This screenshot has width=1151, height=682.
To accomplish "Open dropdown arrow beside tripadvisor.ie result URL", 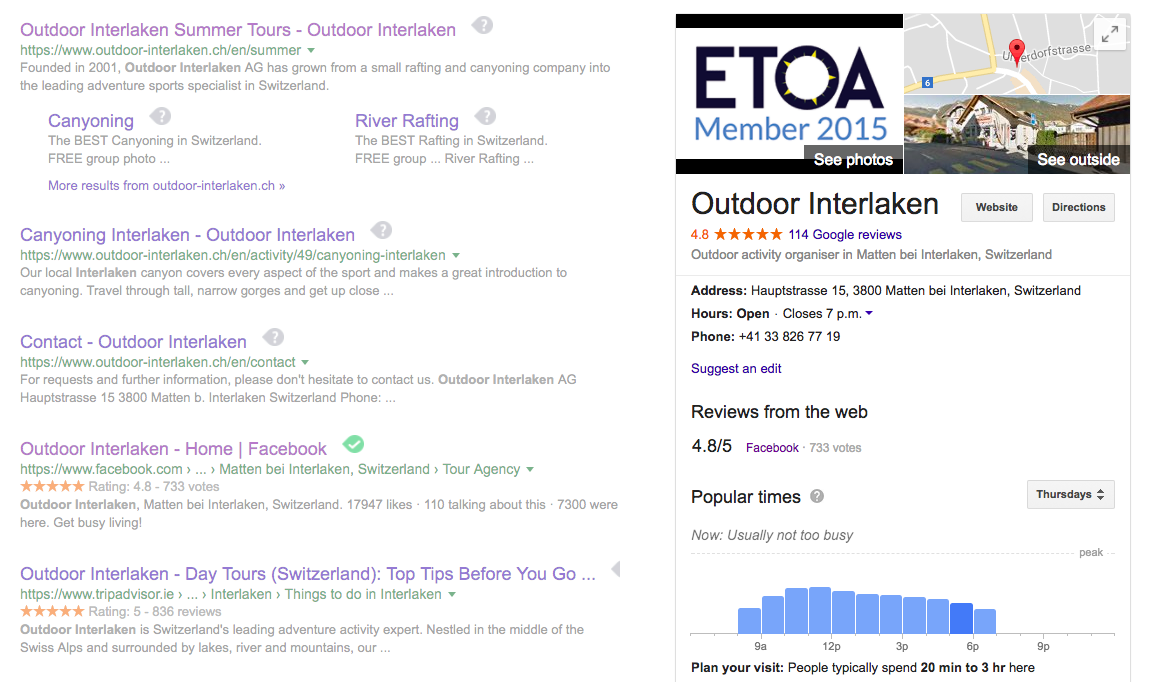I will pyautogui.click(x=452, y=594).
